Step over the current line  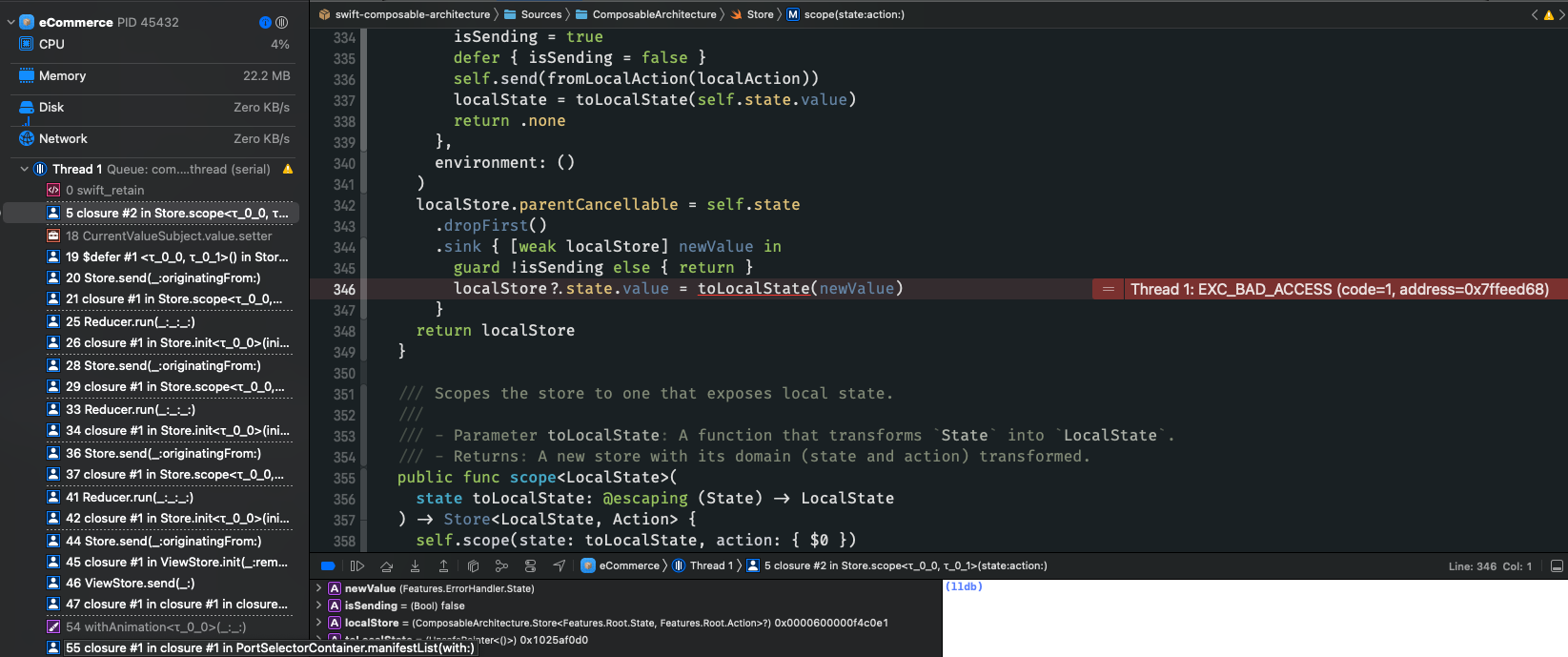[386, 565]
